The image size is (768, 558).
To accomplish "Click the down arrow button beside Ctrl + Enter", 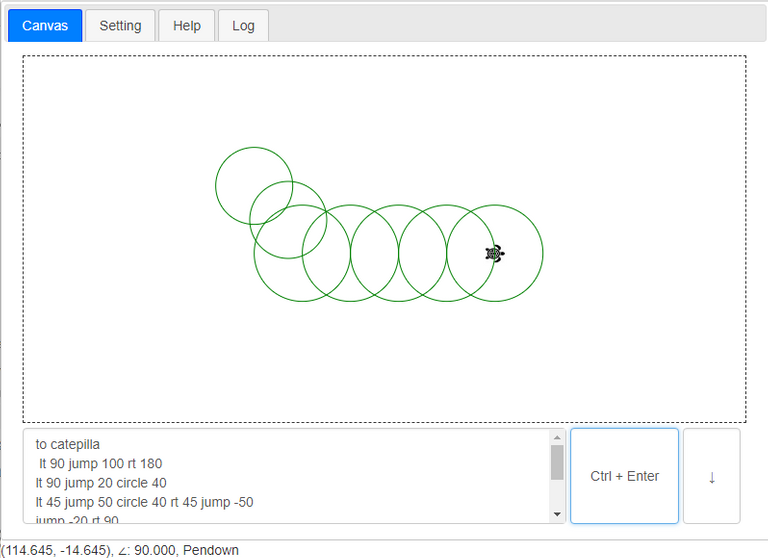I will (x=711, y=476).
